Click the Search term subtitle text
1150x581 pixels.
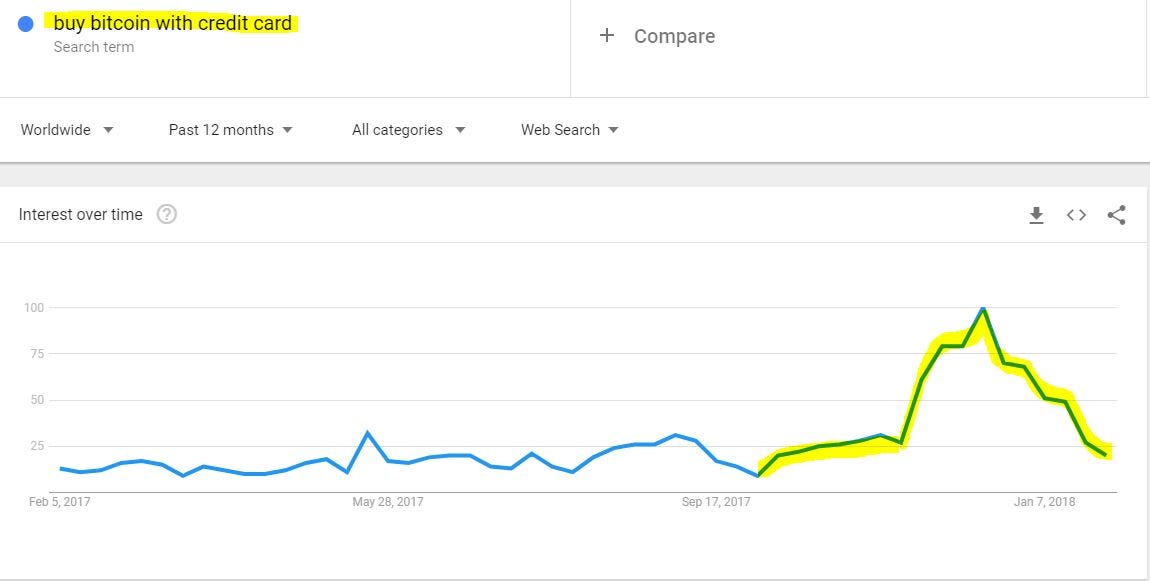pyautogui.click(x=94, y=47)
